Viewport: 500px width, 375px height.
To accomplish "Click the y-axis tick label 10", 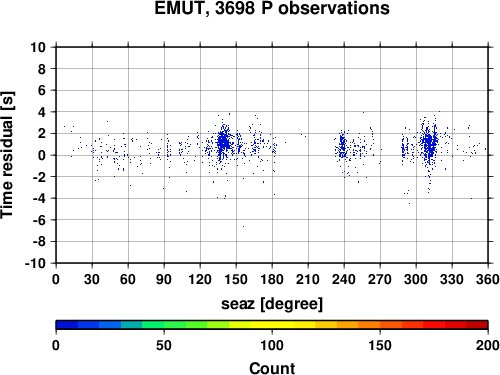I will click(38, 47).
